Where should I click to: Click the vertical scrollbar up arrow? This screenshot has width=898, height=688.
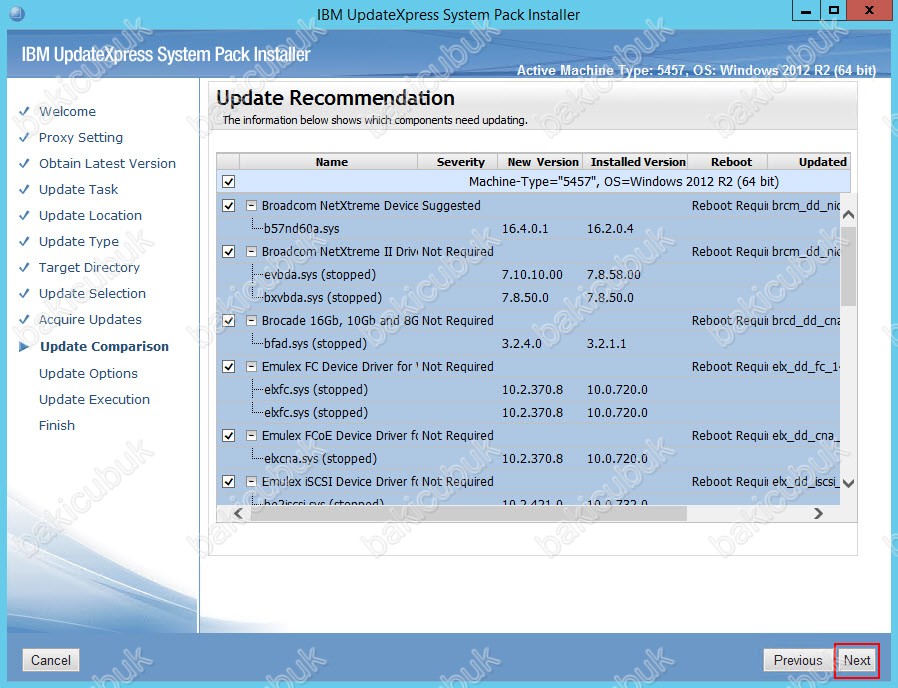pyautogui.click(x=849, y=214)
